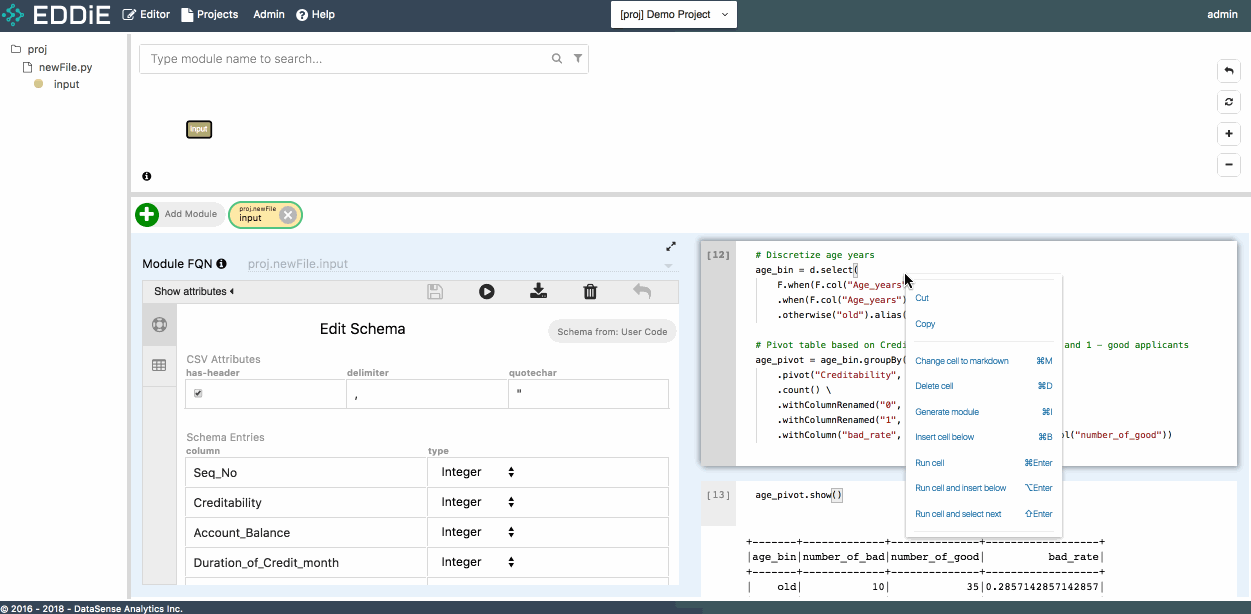The image size is (1251, 614).
Task: Delete the module with the trash icon
Action: point(591,291)
